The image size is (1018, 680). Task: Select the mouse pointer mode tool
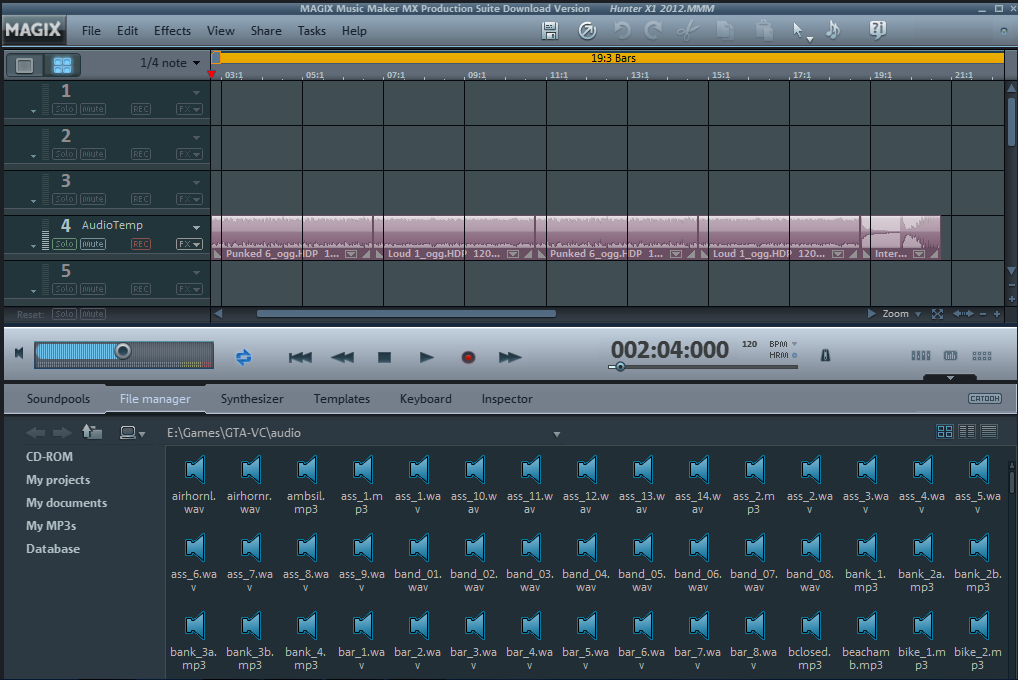[x=799, y=31]
